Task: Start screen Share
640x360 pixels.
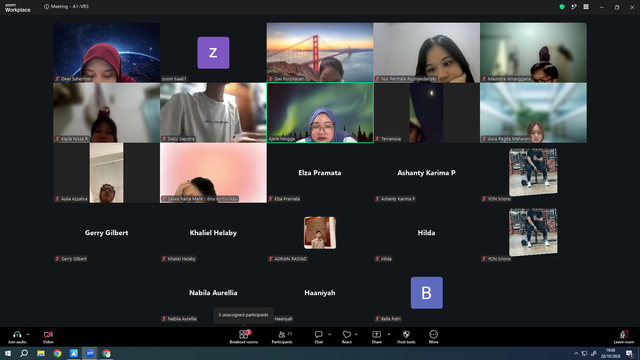Action: tap(376, 337)
